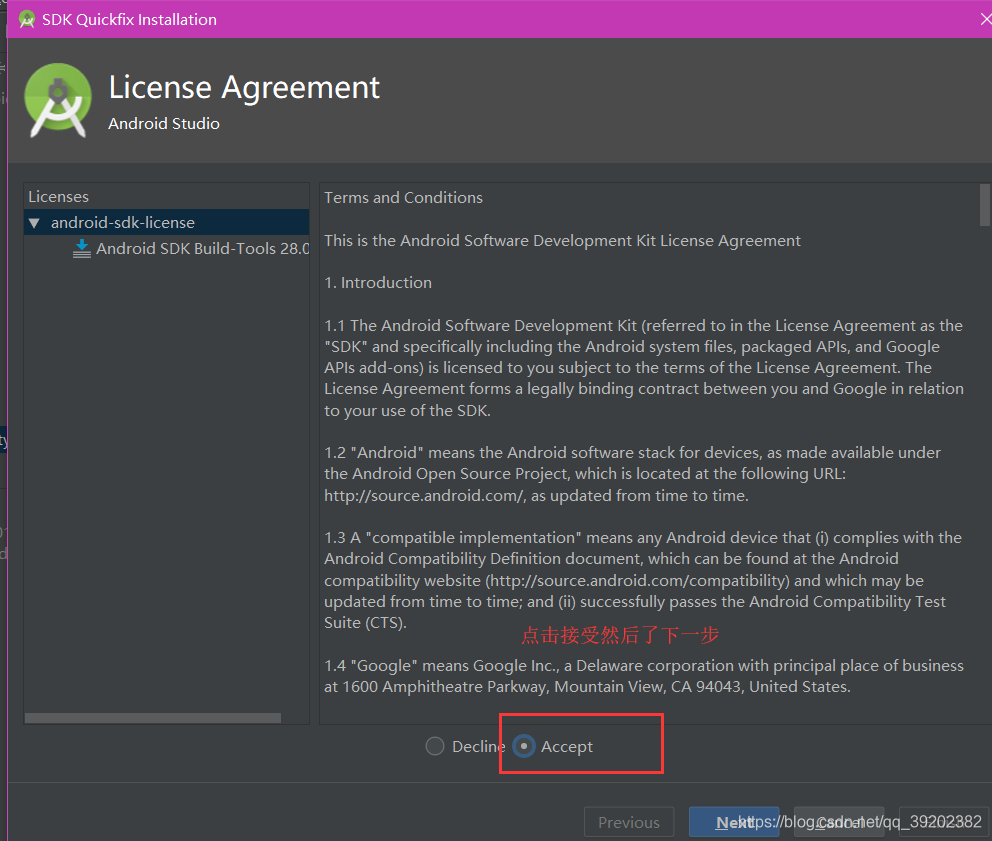This screenshot has height=841, width=992.
Task: Click the 'License Agreement' title text
Action: click(244, 87)
